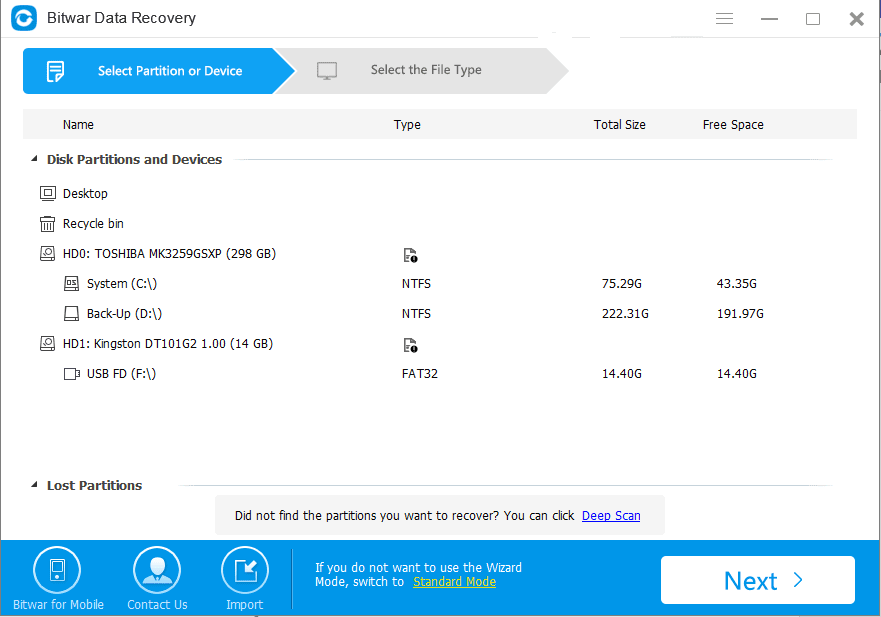Click the NTFS type of Back-Up (D:\)

click(416, 314)
